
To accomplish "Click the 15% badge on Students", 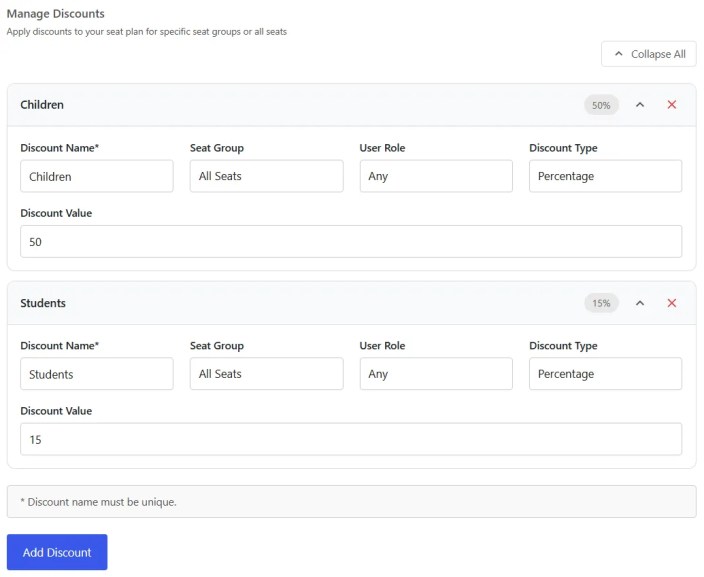I will 601,303.
